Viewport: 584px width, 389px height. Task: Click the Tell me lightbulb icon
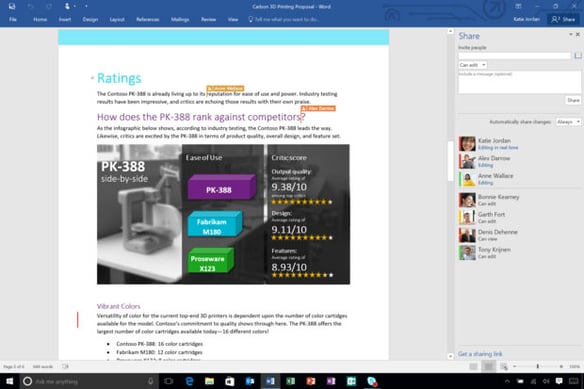(251, 19)
